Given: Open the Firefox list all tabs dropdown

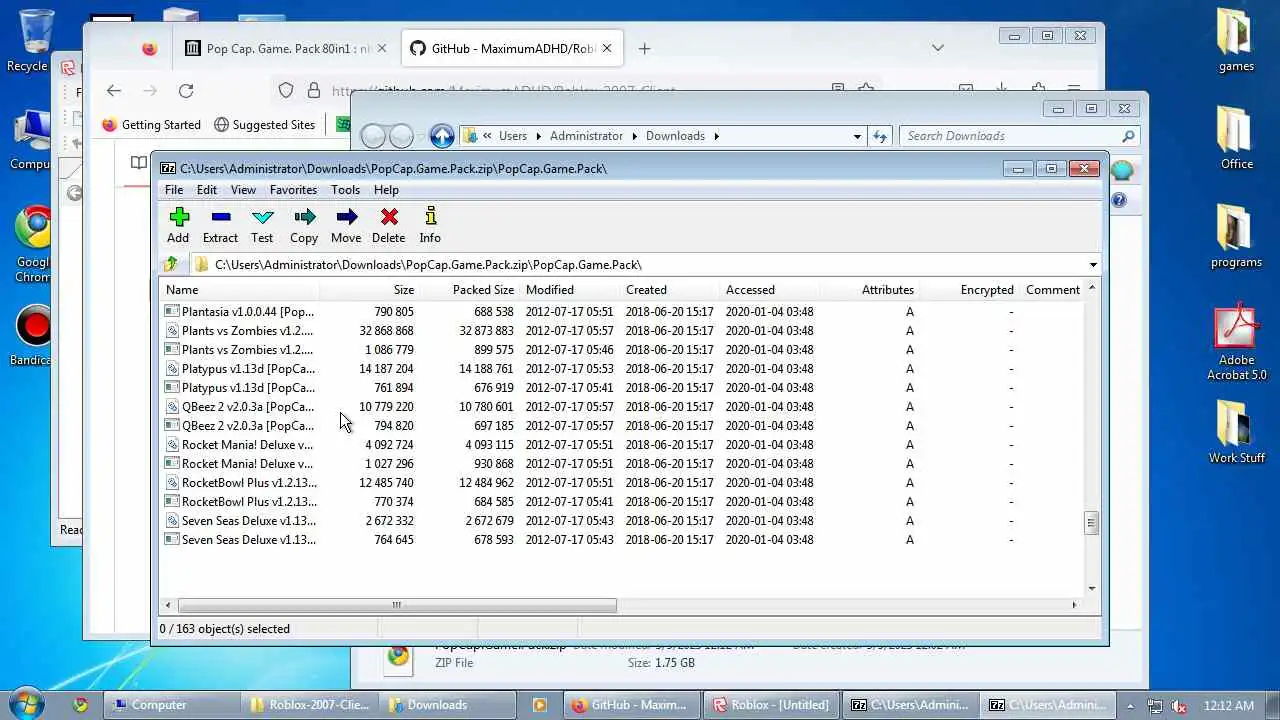Looking at the screenshot, I should pos(937,48).
